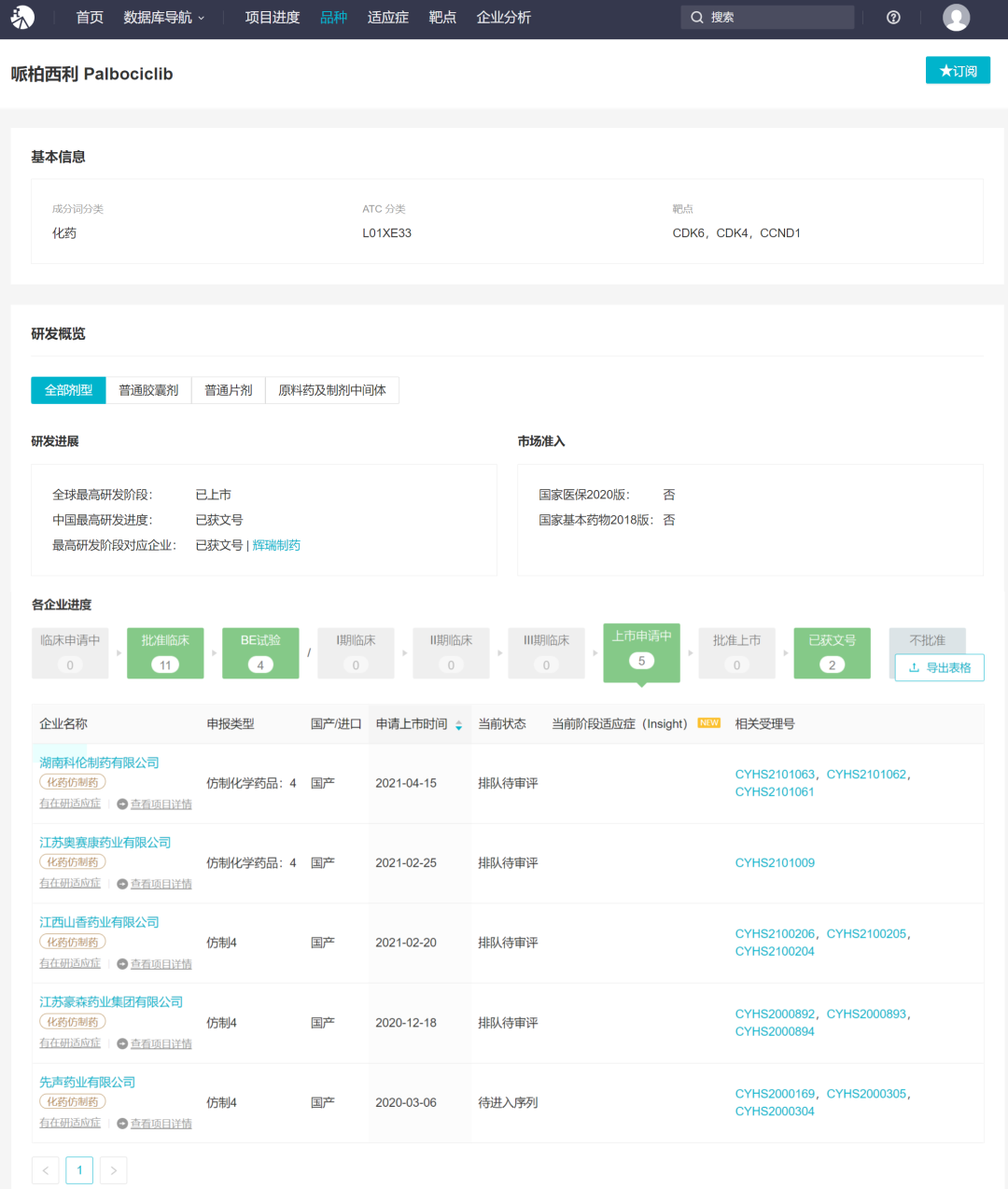Screen dimensions: 1008x1189
Task: Go to next page with right chevron
Action: point(113,1170)
